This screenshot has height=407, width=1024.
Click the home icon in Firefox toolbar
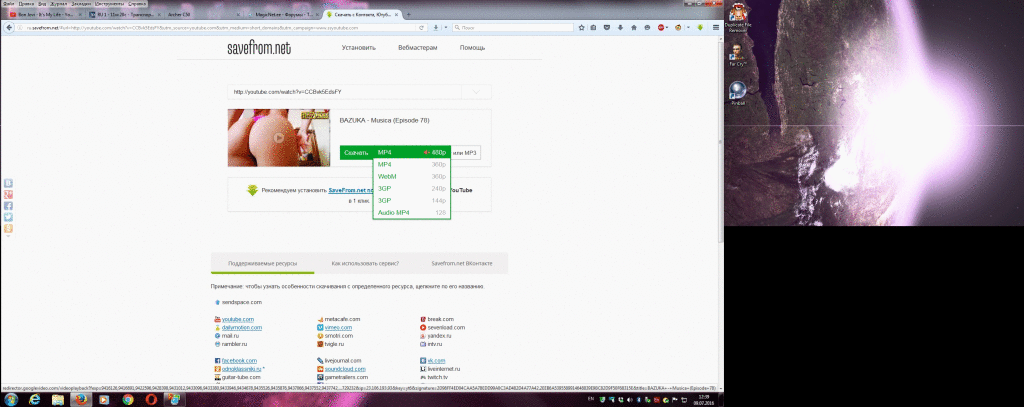633,28
